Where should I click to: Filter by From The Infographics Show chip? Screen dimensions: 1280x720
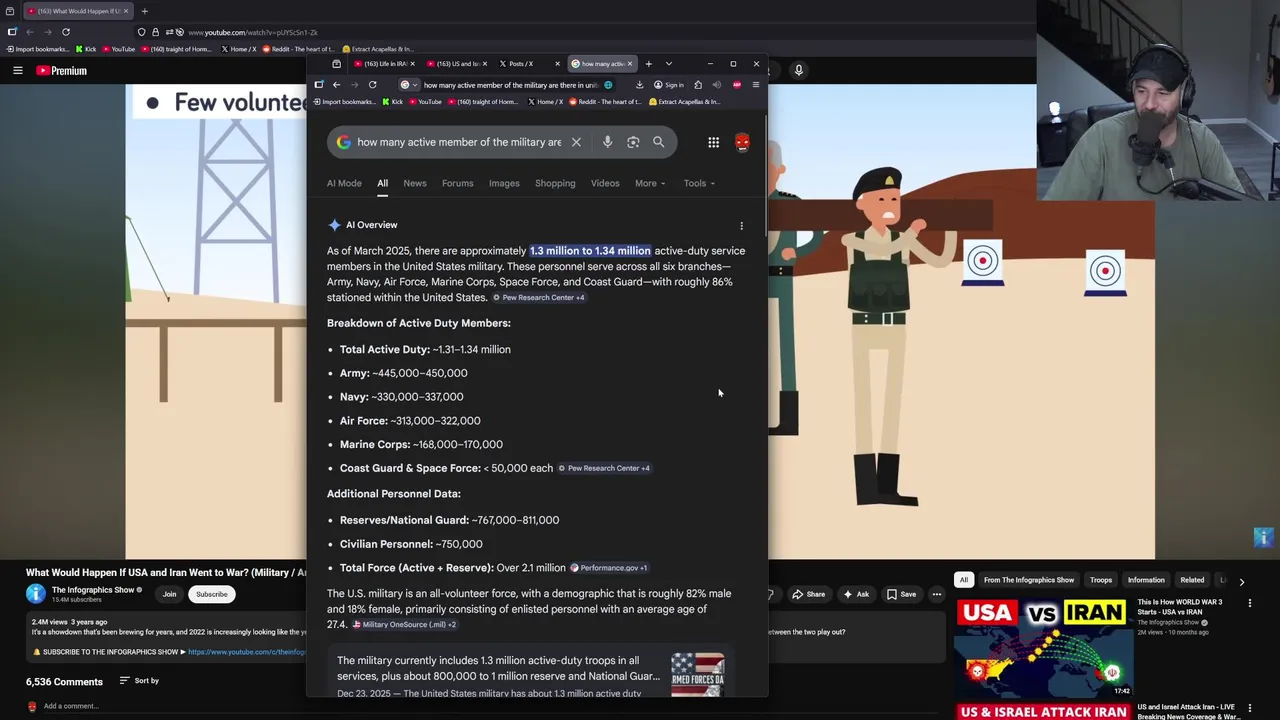[x=1028, y=580]
